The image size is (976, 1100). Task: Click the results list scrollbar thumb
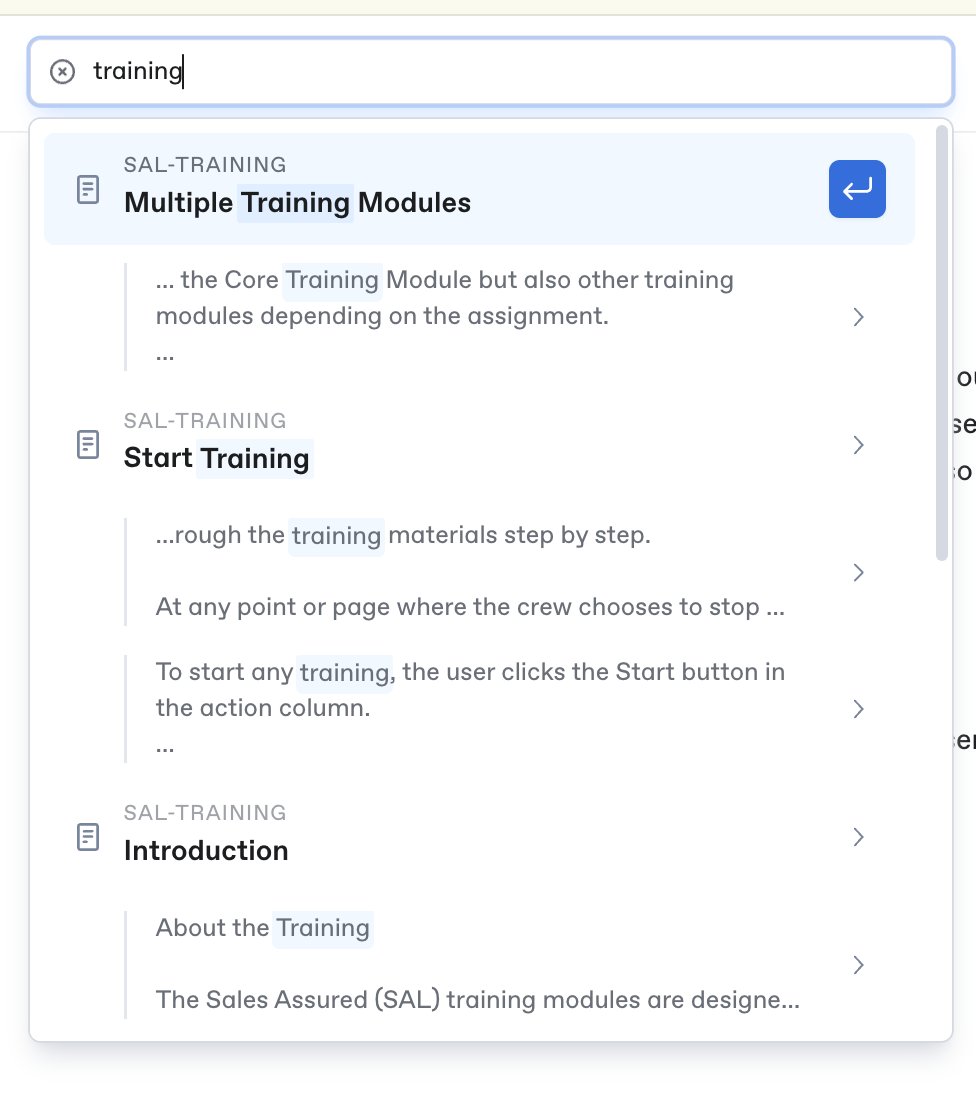[x=942, y=344]
